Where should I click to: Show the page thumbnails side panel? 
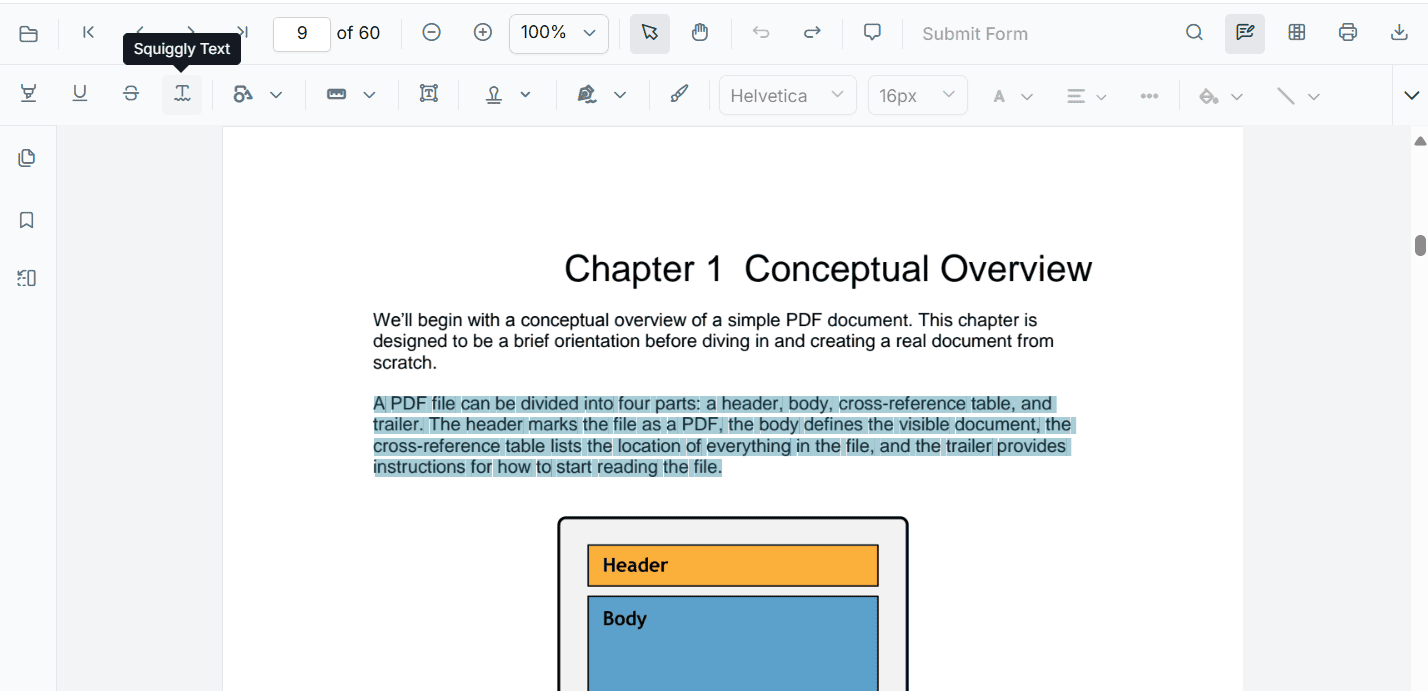click(27, 158)
